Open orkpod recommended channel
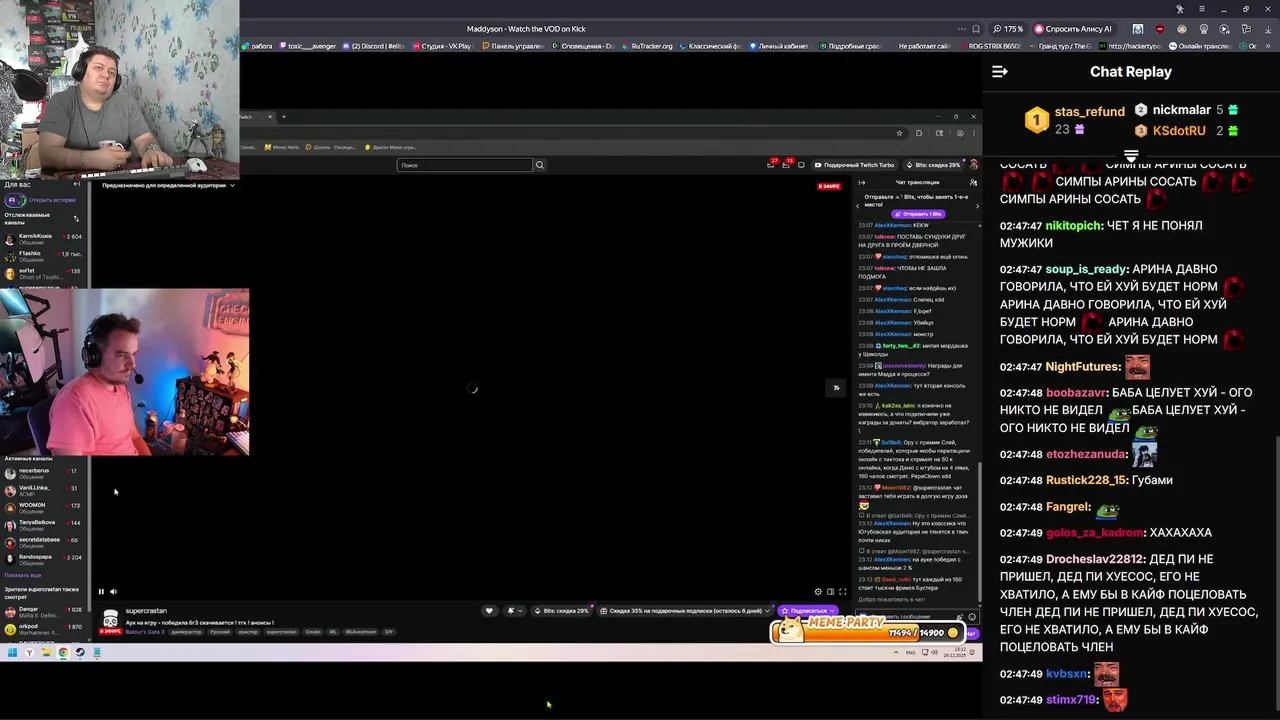The image size is (1280, 720). (43, 629)
